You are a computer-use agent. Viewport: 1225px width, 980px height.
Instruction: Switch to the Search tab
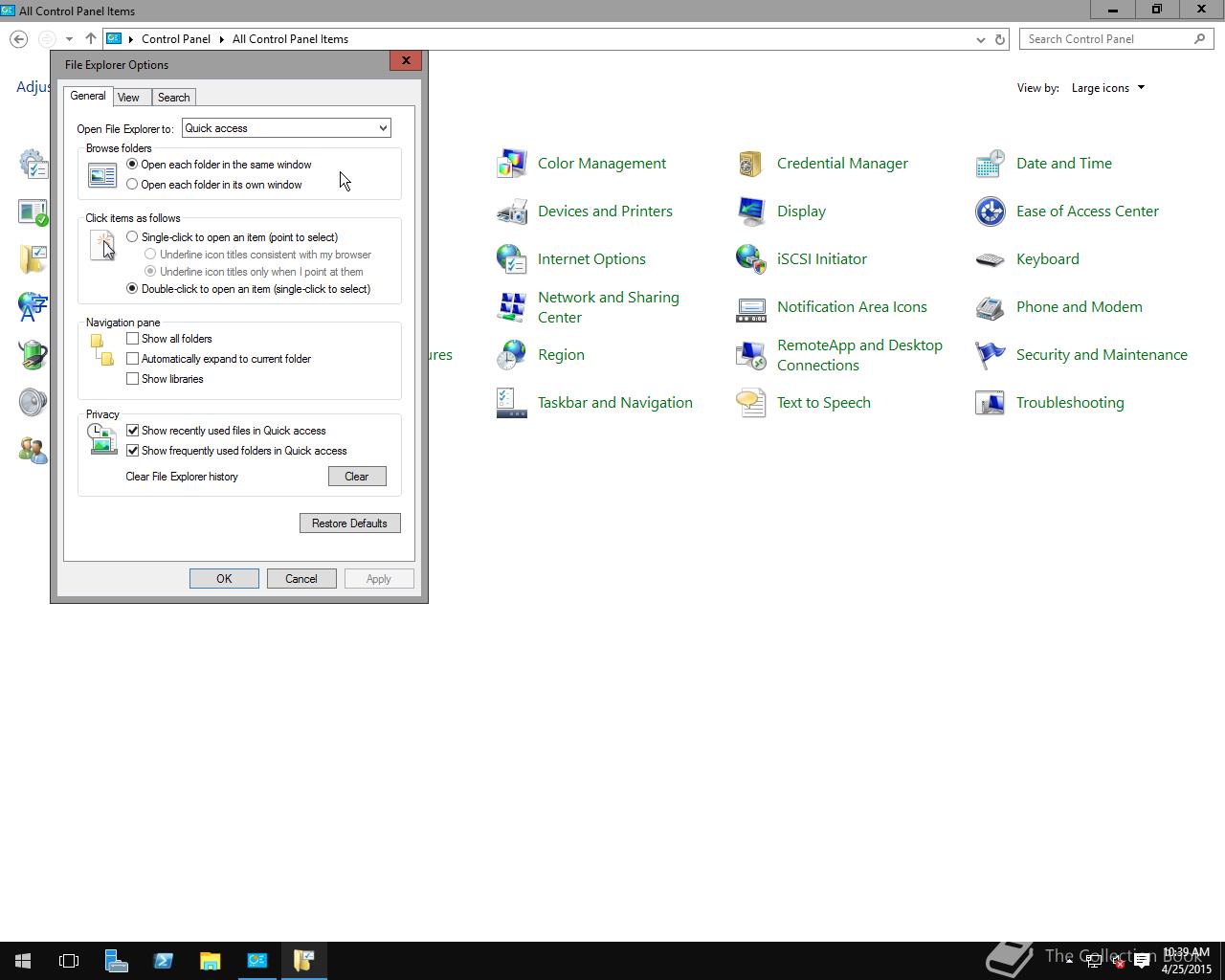tap(173, 98)
